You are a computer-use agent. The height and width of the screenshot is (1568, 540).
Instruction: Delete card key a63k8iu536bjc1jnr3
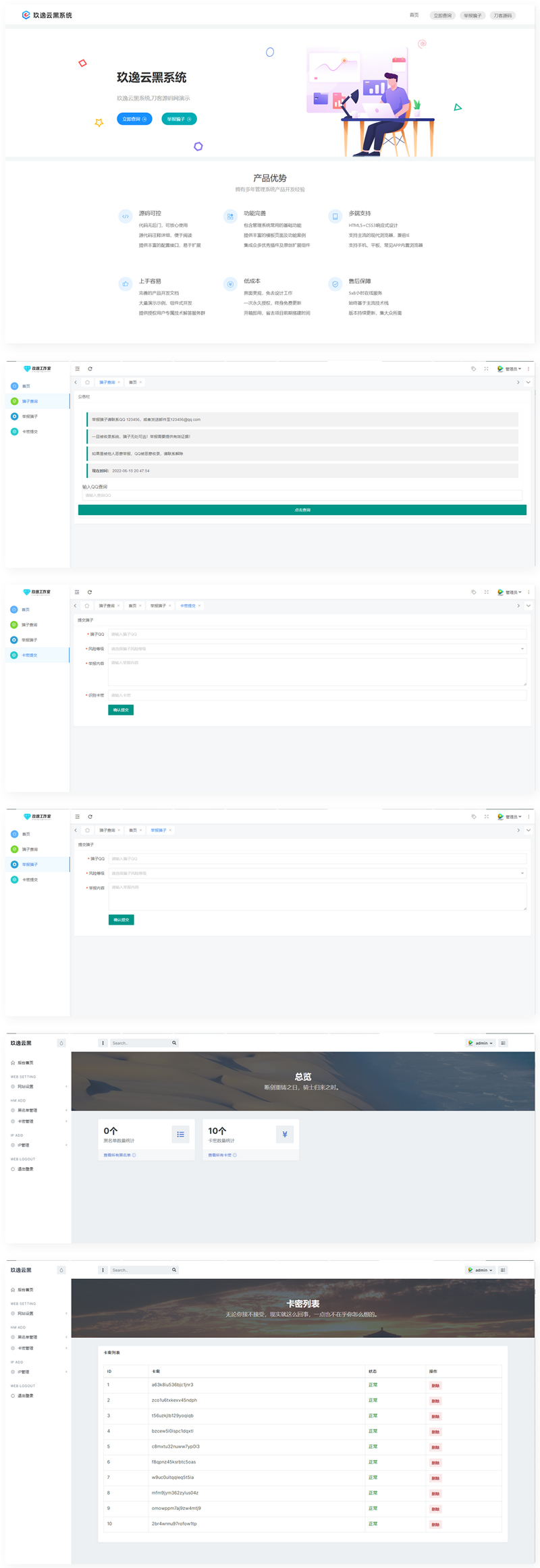pyautogui.click(x=435, y=1386)
